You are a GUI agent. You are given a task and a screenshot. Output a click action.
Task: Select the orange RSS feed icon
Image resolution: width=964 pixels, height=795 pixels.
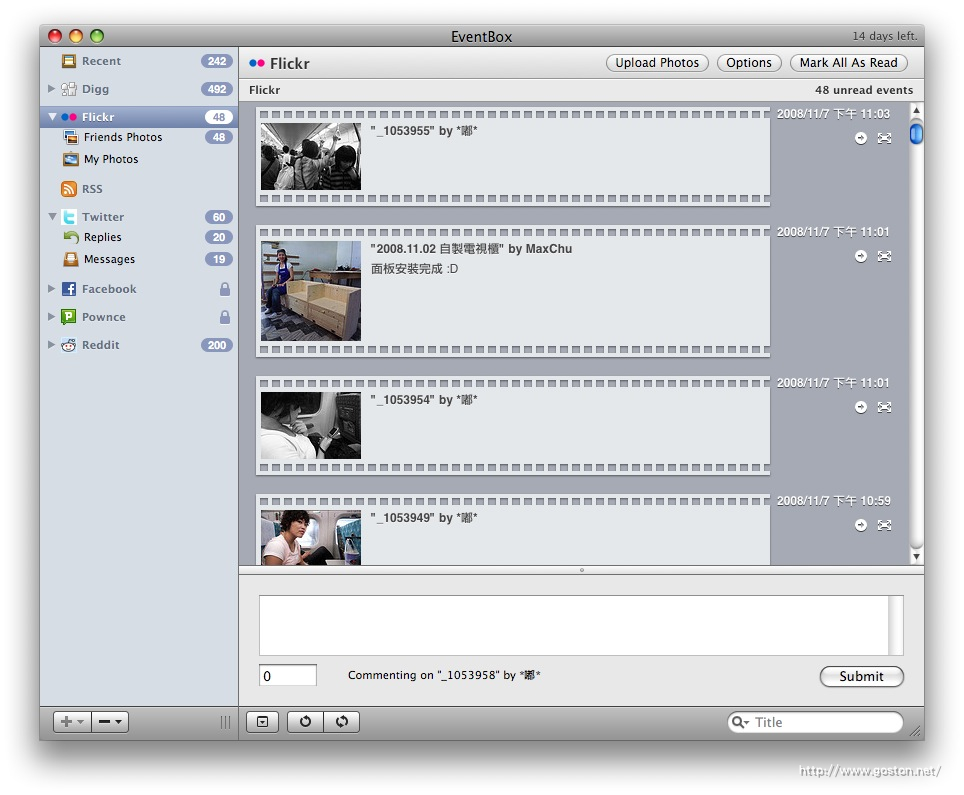click(x=69, y=189)
